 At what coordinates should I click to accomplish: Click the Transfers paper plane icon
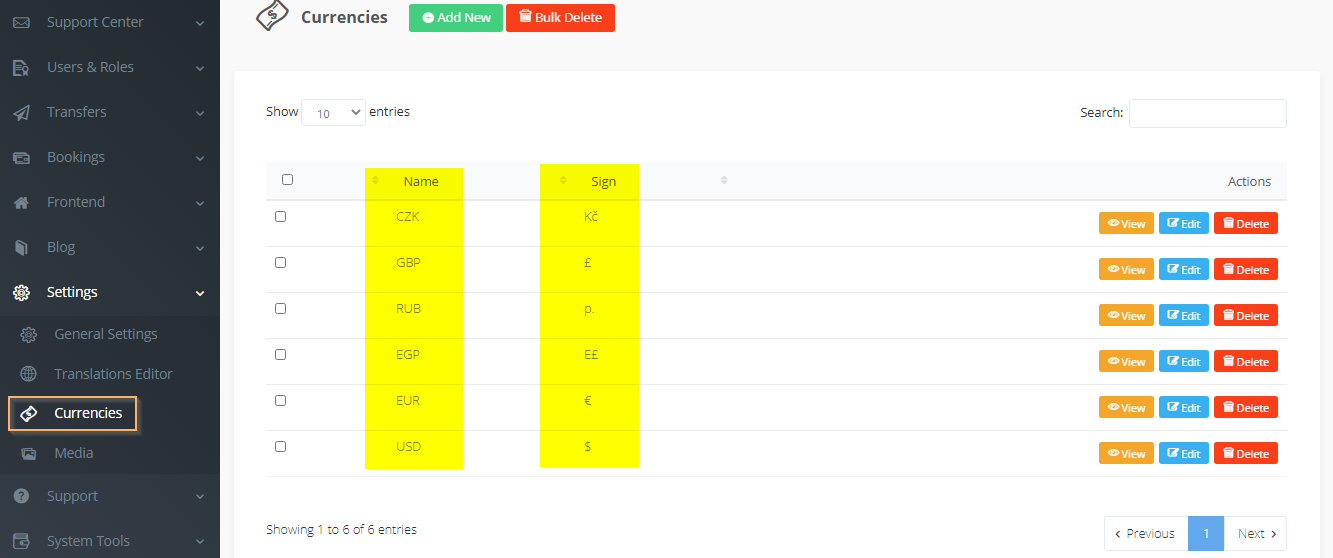[x=21, y=112]
